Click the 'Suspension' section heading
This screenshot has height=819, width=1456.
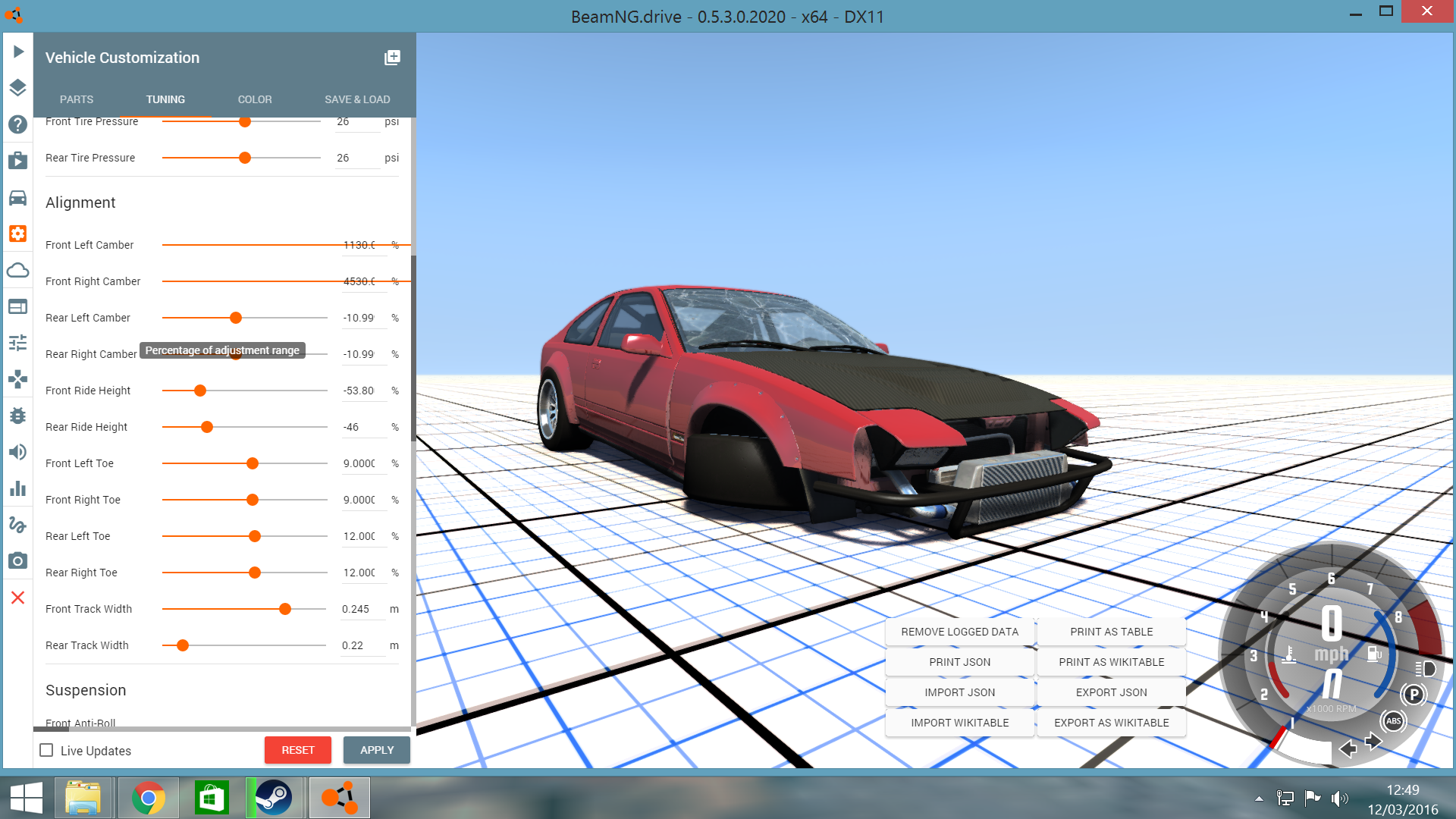click(86, 690)
